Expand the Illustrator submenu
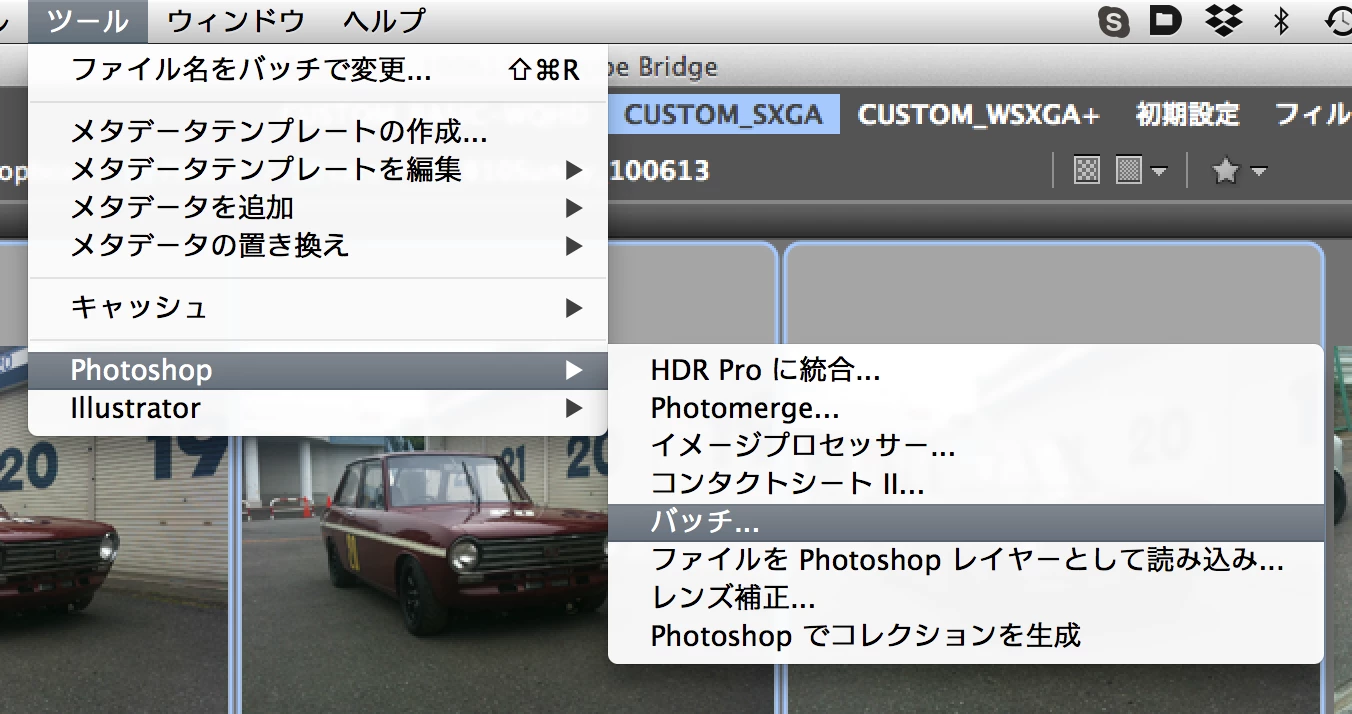Viewport: 1352px width, 714px height. tap(318, 408)
